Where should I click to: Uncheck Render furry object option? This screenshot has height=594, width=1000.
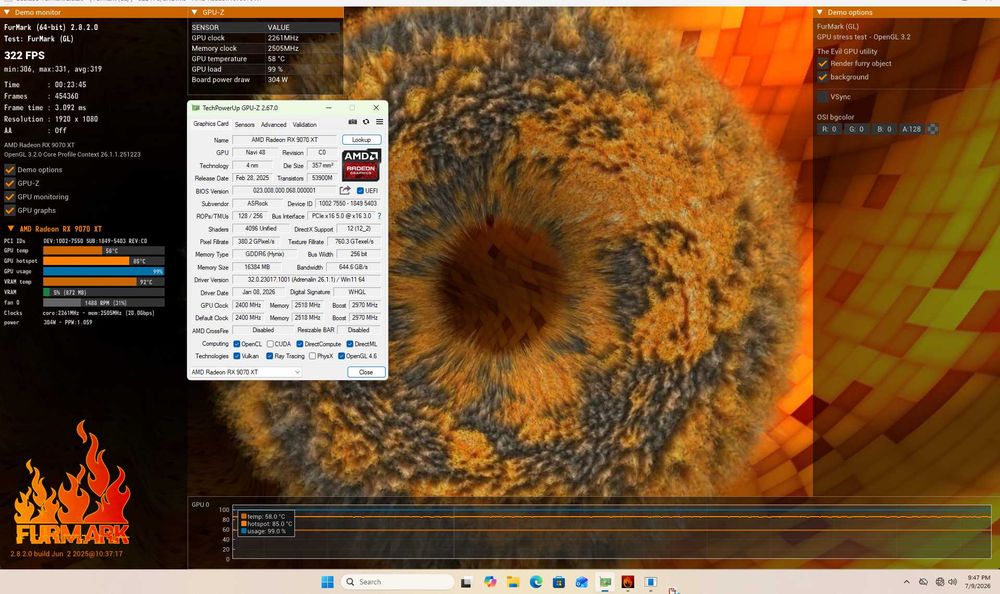pos(823,63)
